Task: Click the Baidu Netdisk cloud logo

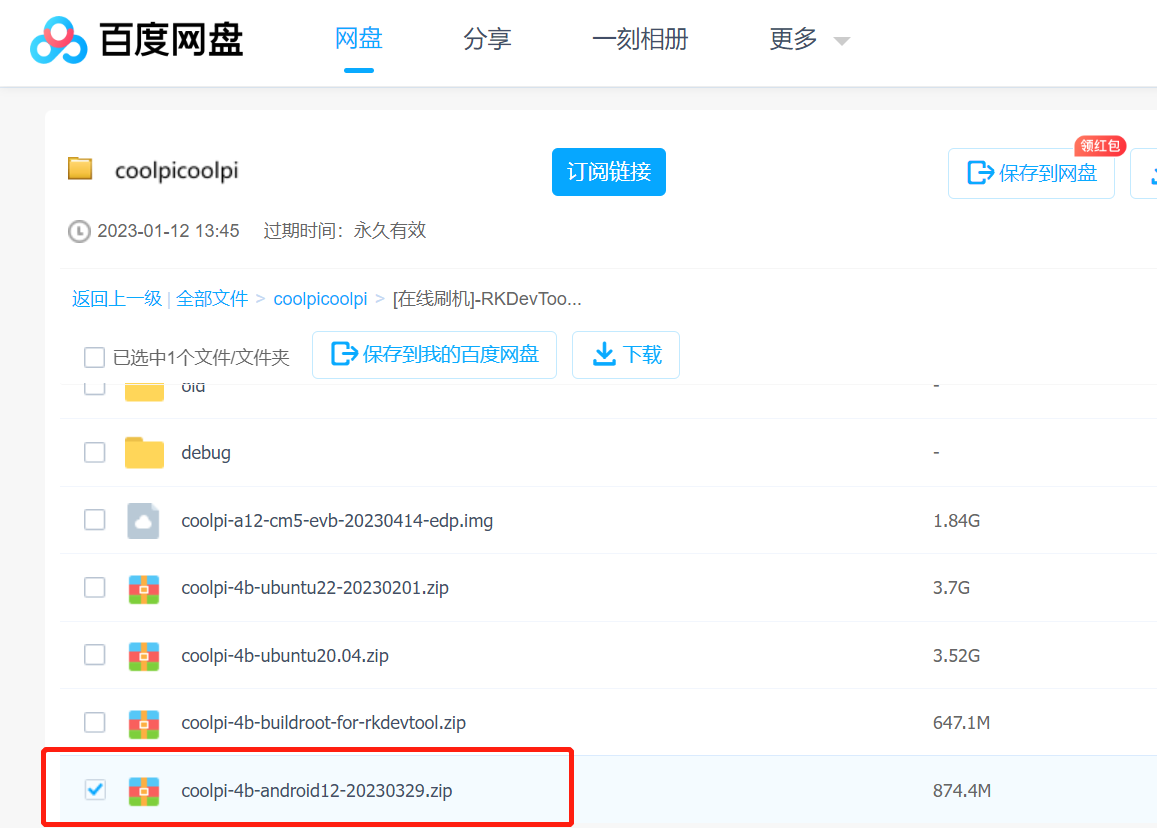Action: click(58, 41)
